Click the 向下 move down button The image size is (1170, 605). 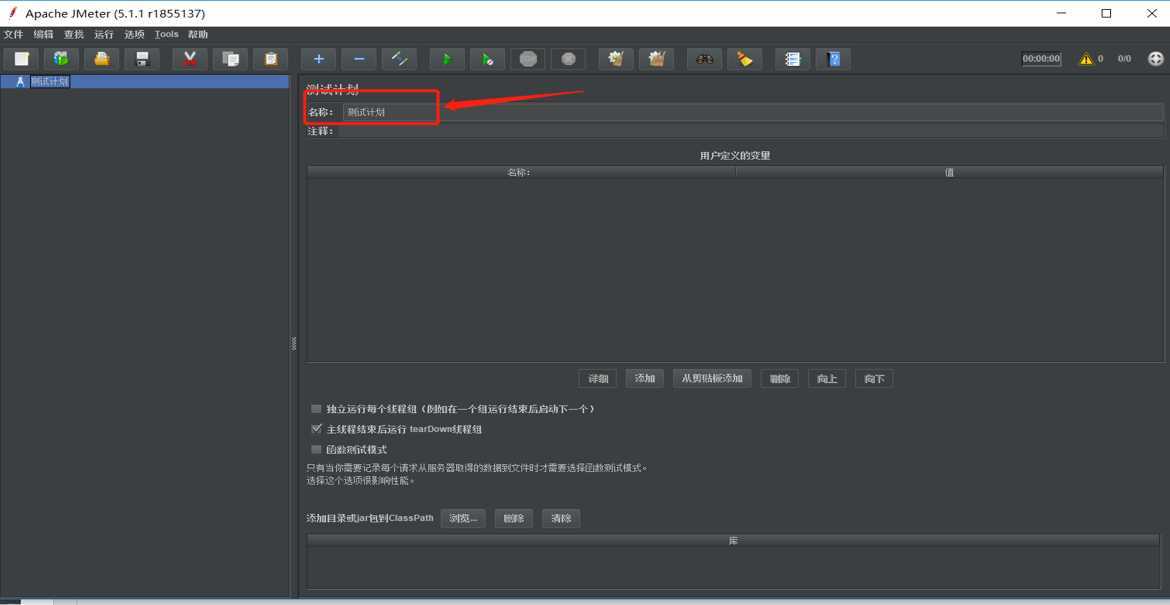coord(875,379)
